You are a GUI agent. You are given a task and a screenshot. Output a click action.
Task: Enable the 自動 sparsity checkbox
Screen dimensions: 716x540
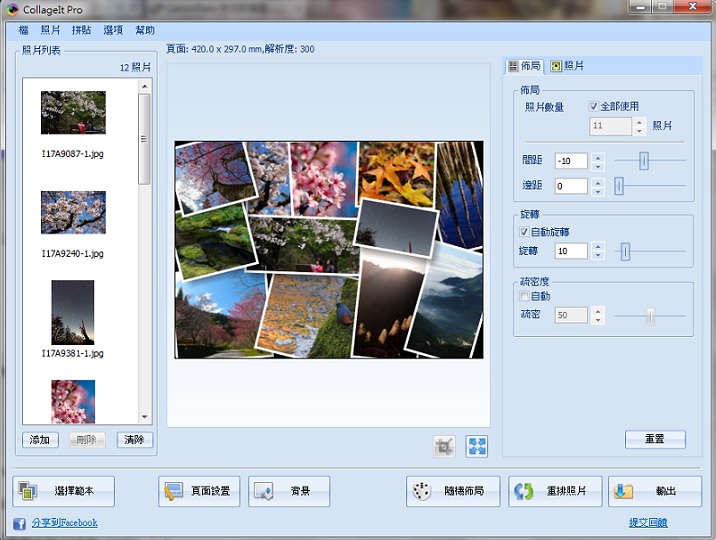[524, 296]
